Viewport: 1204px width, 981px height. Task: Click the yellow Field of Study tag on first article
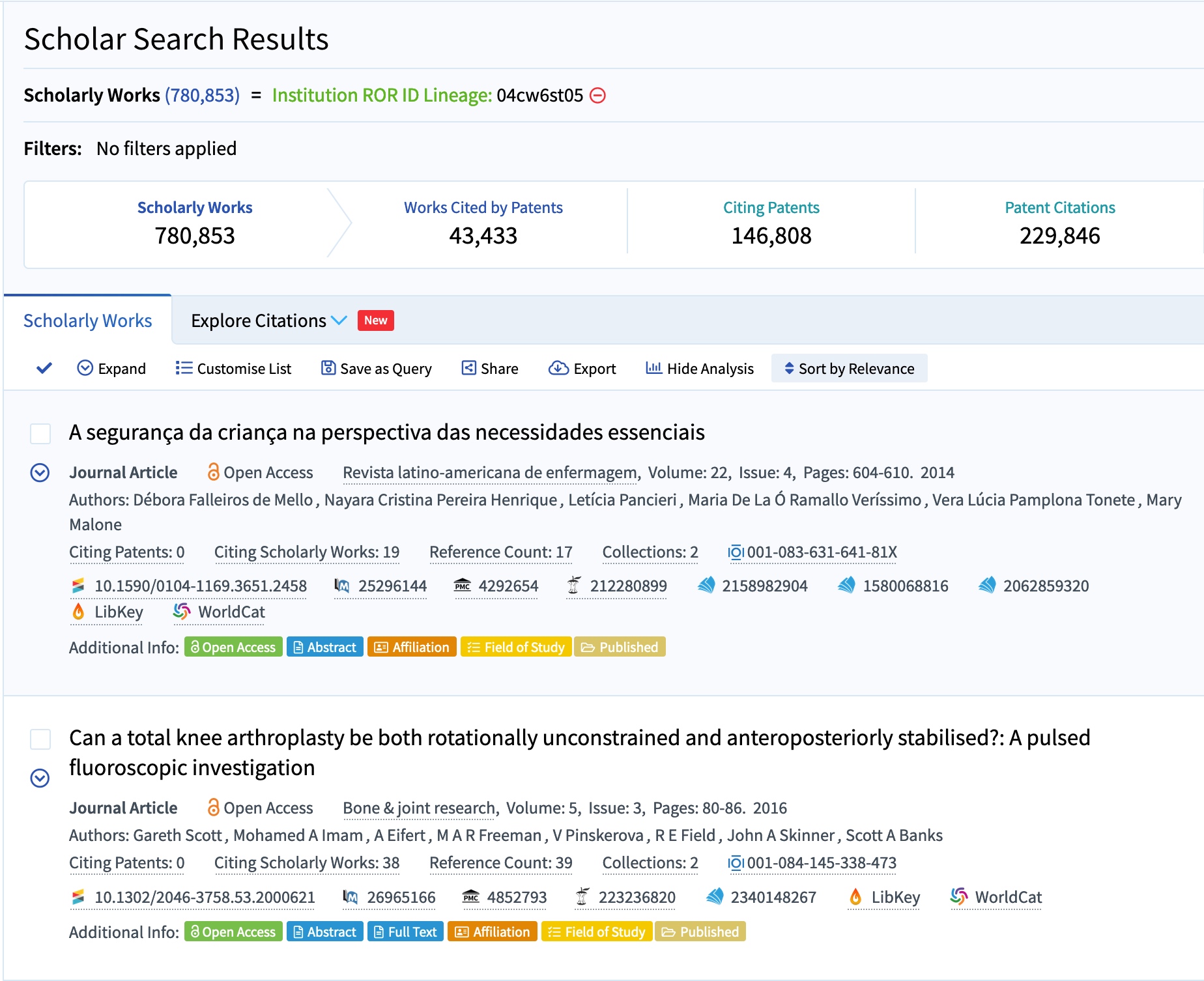516,647
